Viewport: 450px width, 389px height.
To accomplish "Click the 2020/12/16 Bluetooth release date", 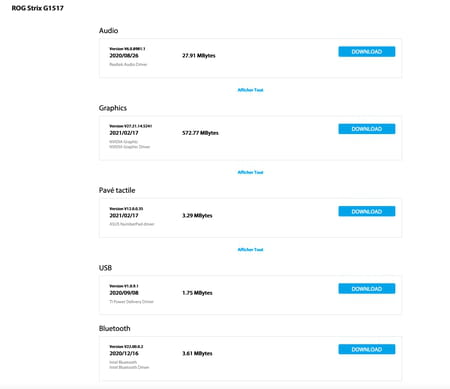I will coord(124,353).
